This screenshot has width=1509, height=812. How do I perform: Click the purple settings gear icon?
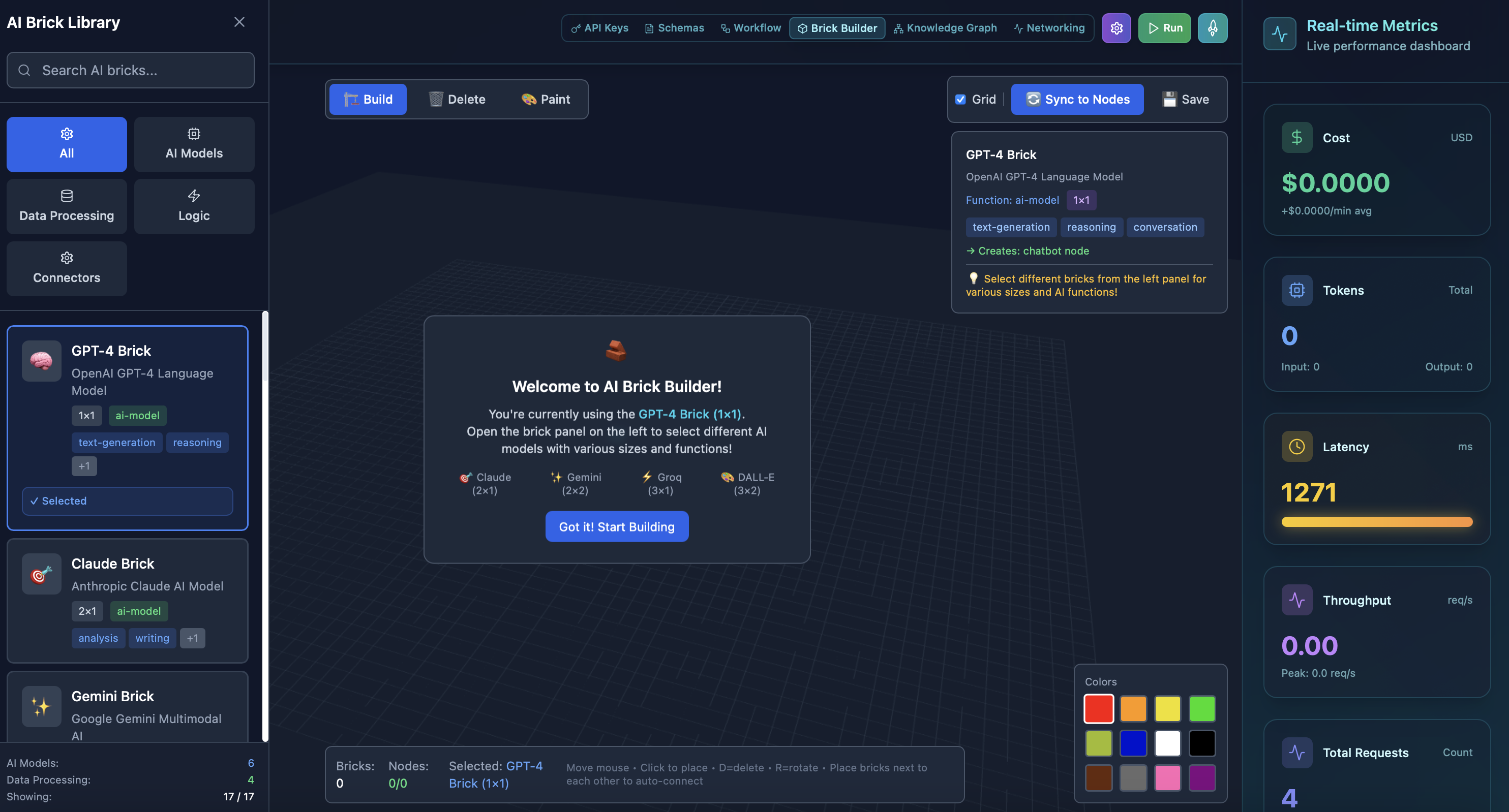(x=1116, y=28)
